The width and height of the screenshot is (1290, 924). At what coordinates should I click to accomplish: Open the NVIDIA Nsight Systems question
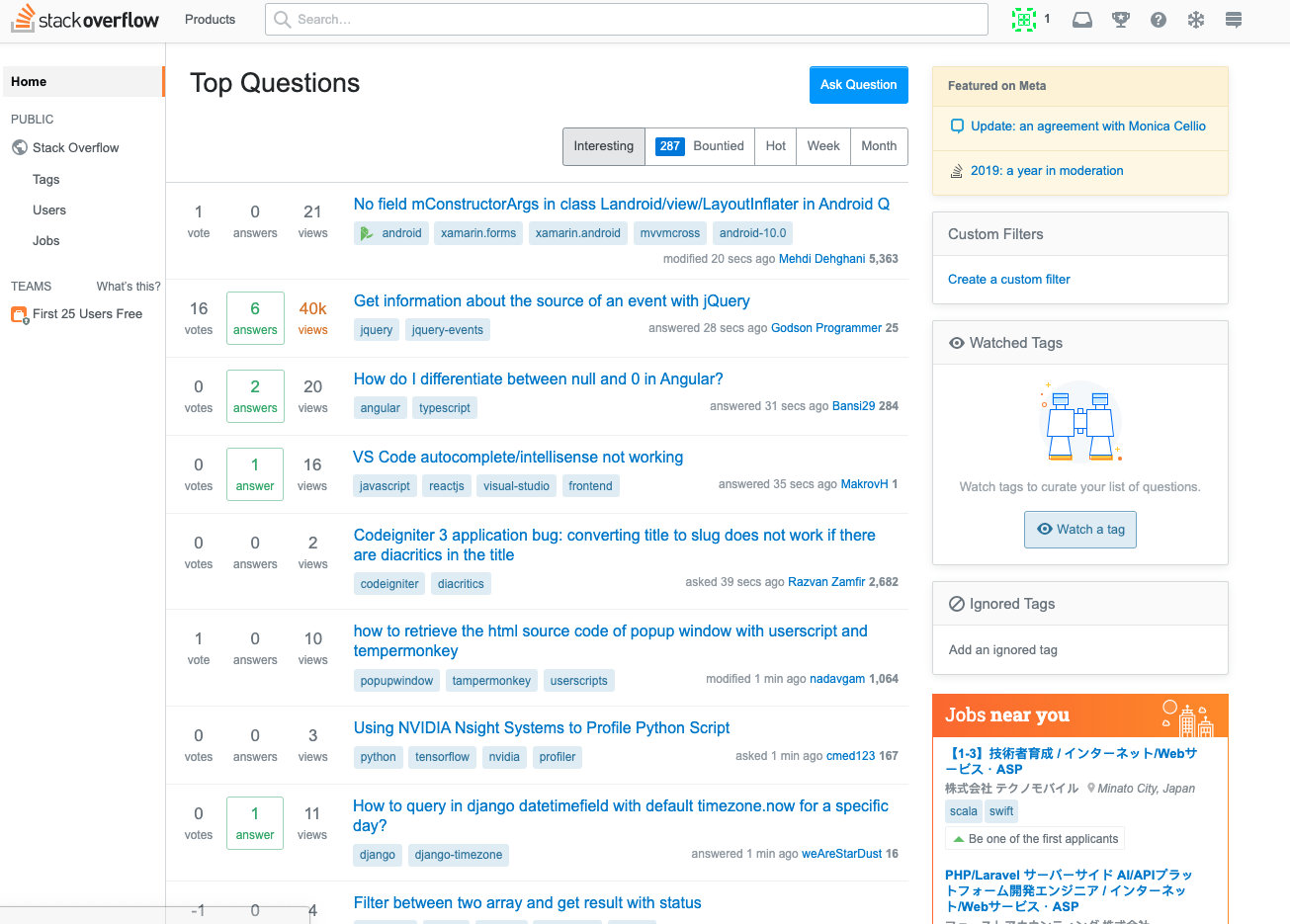click(542, 728)
